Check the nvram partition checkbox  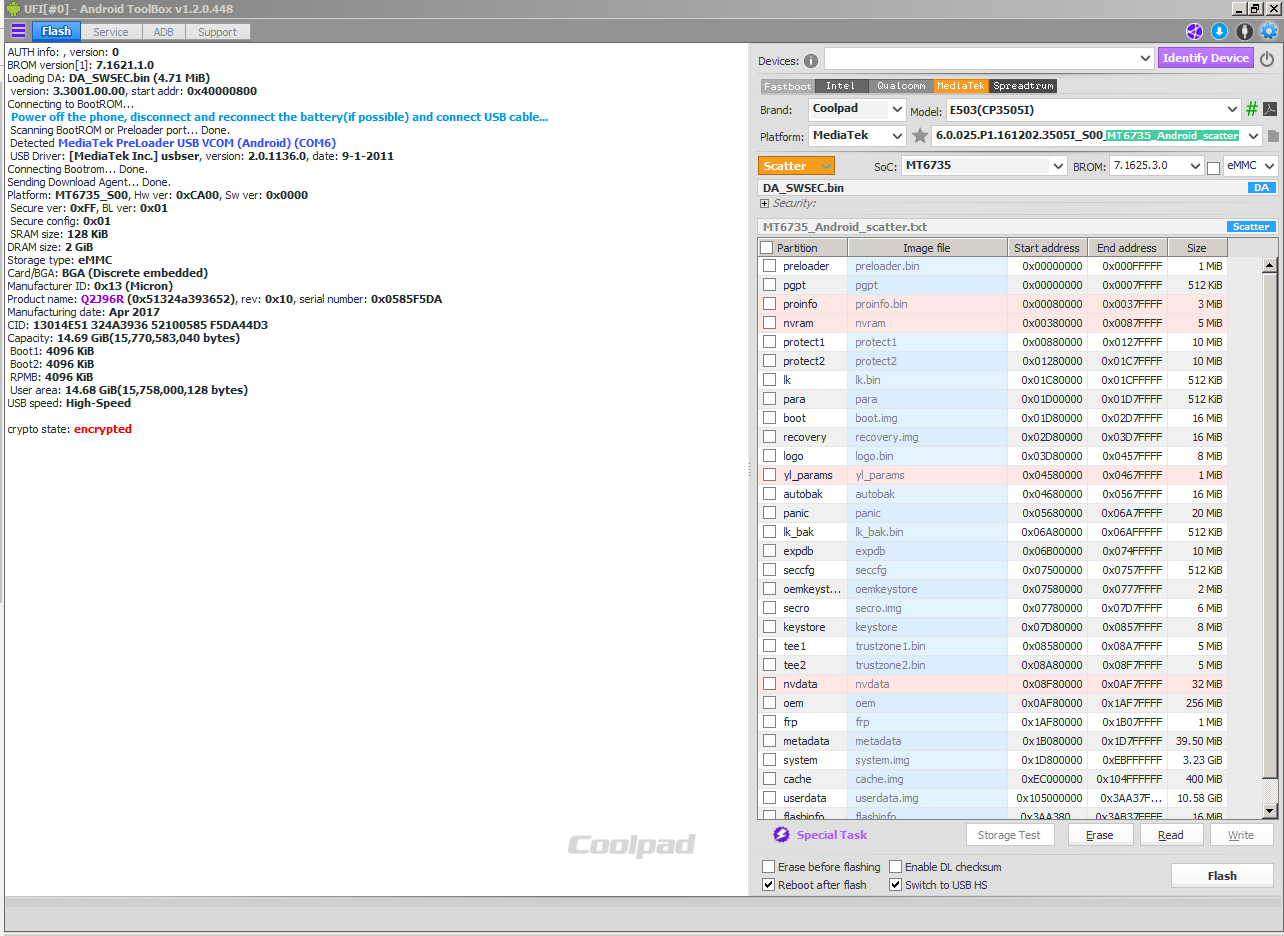[x=769, y=323]
